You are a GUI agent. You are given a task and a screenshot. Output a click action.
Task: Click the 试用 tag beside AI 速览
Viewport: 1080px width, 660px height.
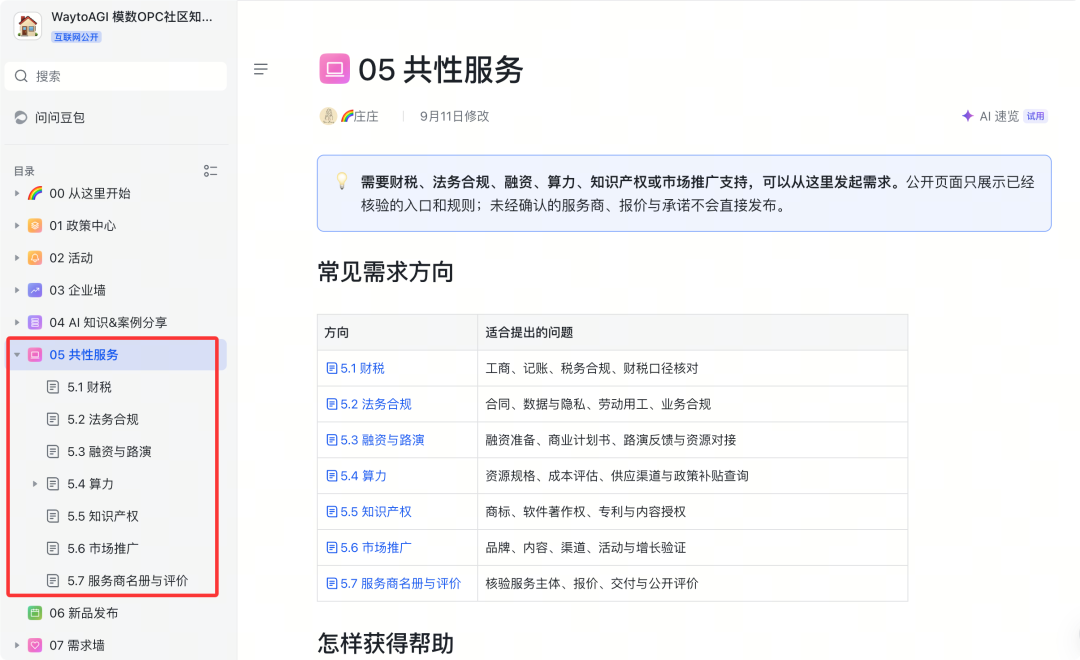pos(1035,116)
